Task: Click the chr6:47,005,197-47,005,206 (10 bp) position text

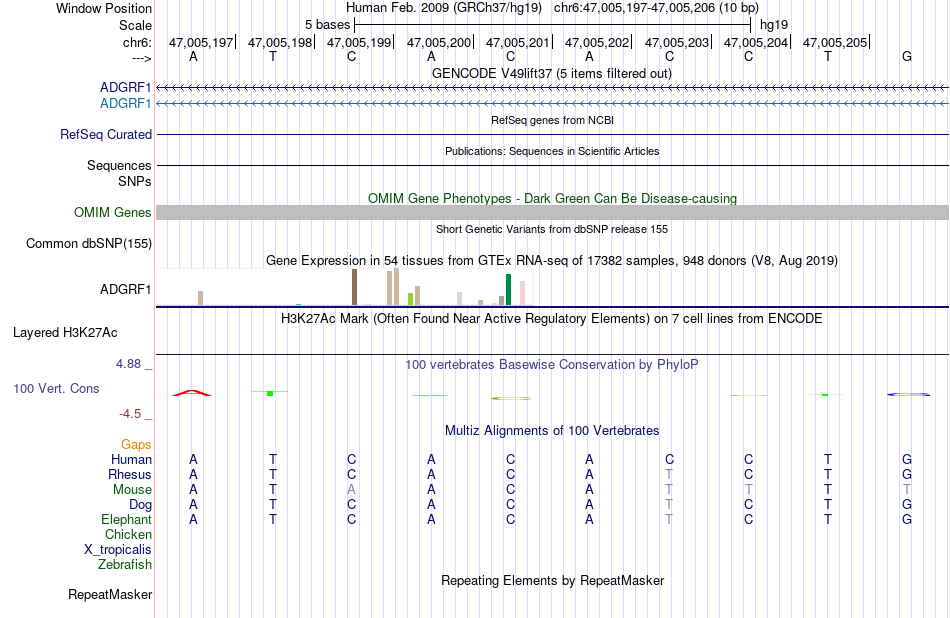Action: [x=656, y=8]
